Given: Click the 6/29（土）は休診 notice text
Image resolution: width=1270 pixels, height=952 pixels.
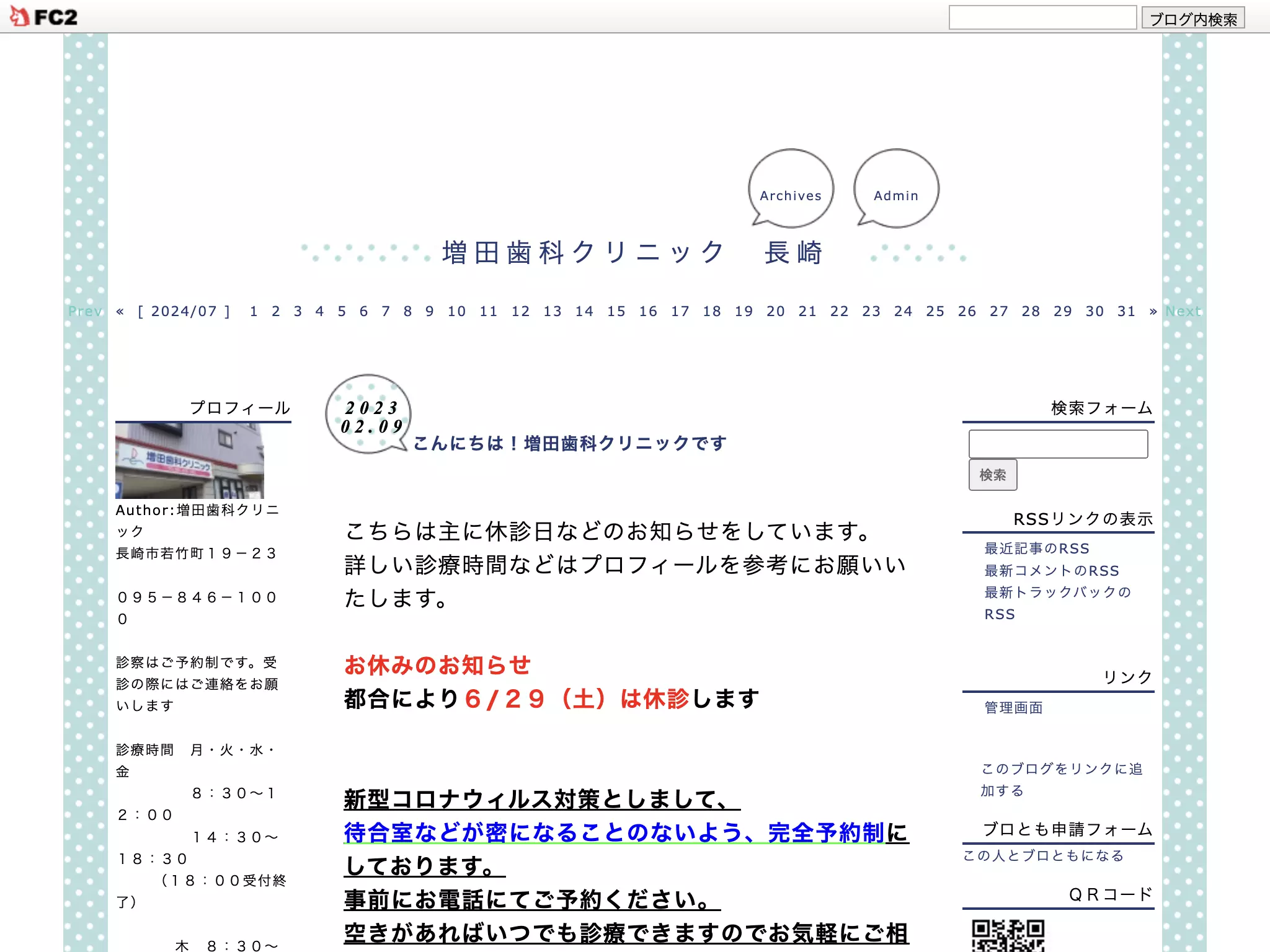Looking at the screenshot, I should point(577,699).
